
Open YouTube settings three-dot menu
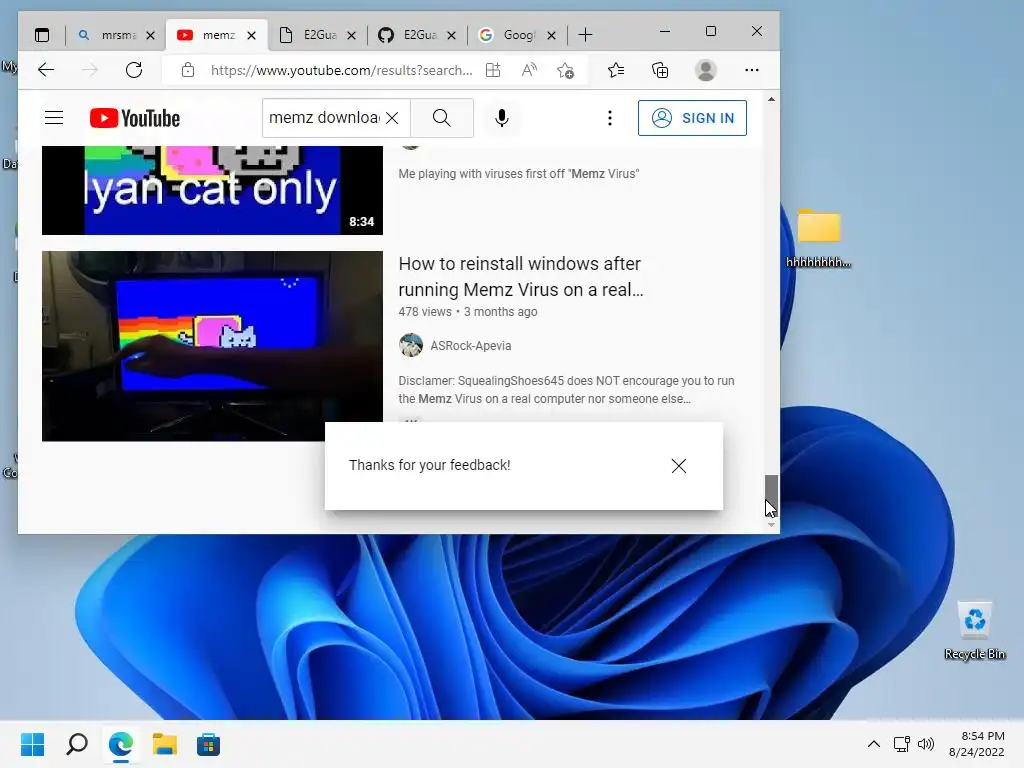pyautogui.click(x=610, y=118)
